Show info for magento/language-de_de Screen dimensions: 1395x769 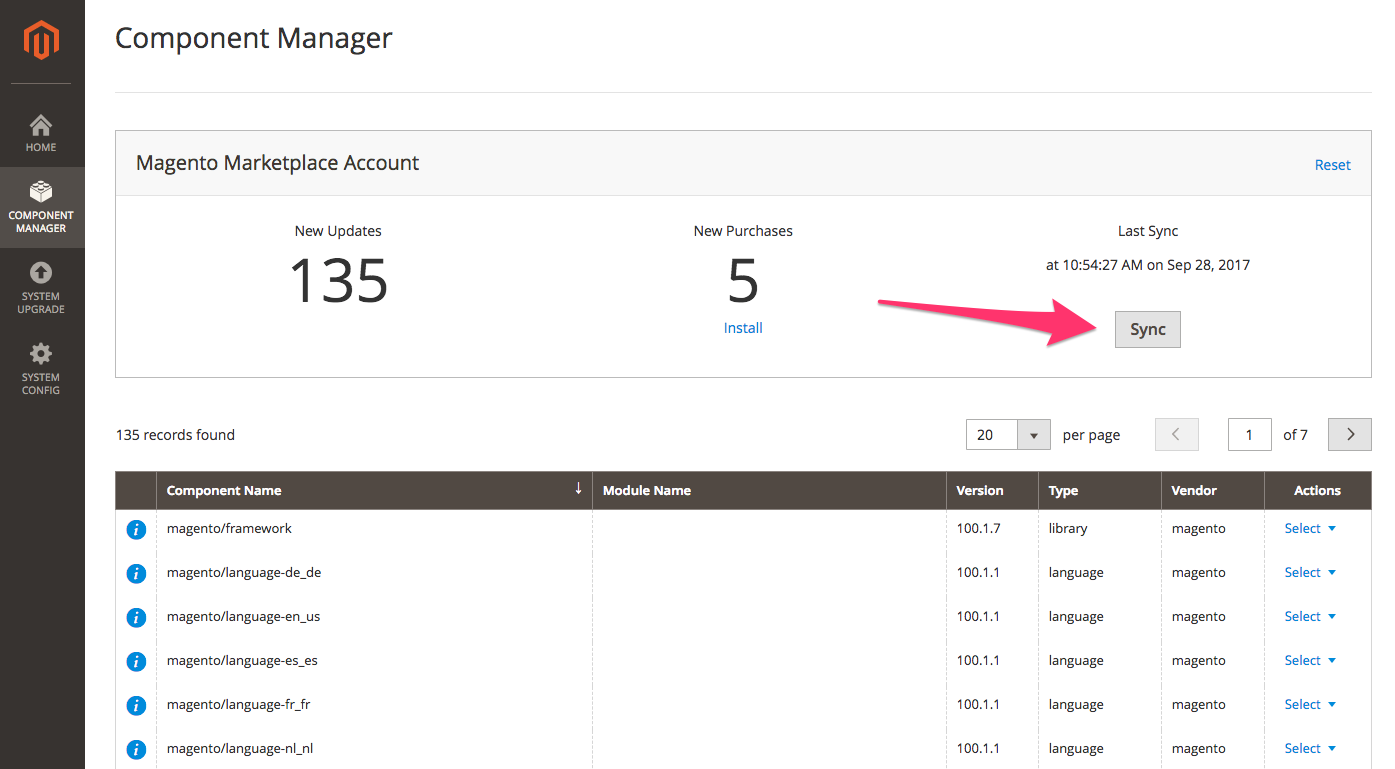[x=136, y=573]
